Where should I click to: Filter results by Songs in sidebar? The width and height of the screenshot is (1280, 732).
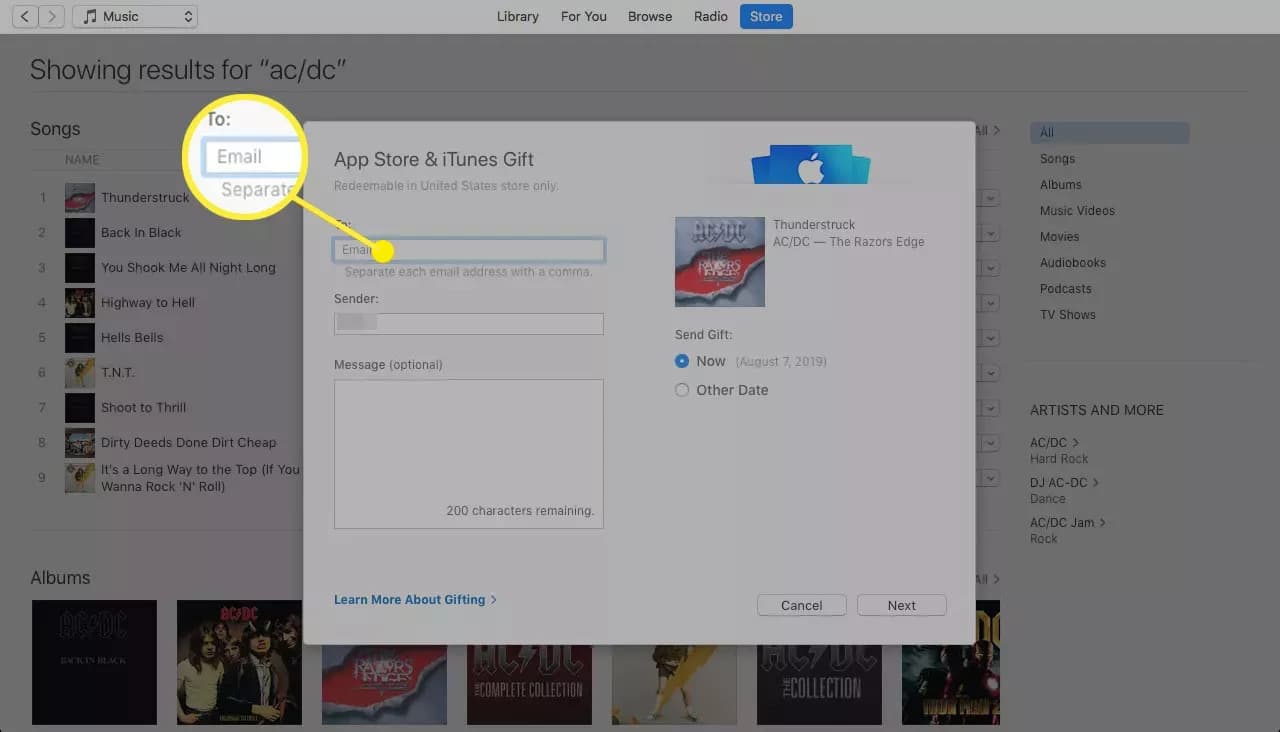tap(1057, 158)
